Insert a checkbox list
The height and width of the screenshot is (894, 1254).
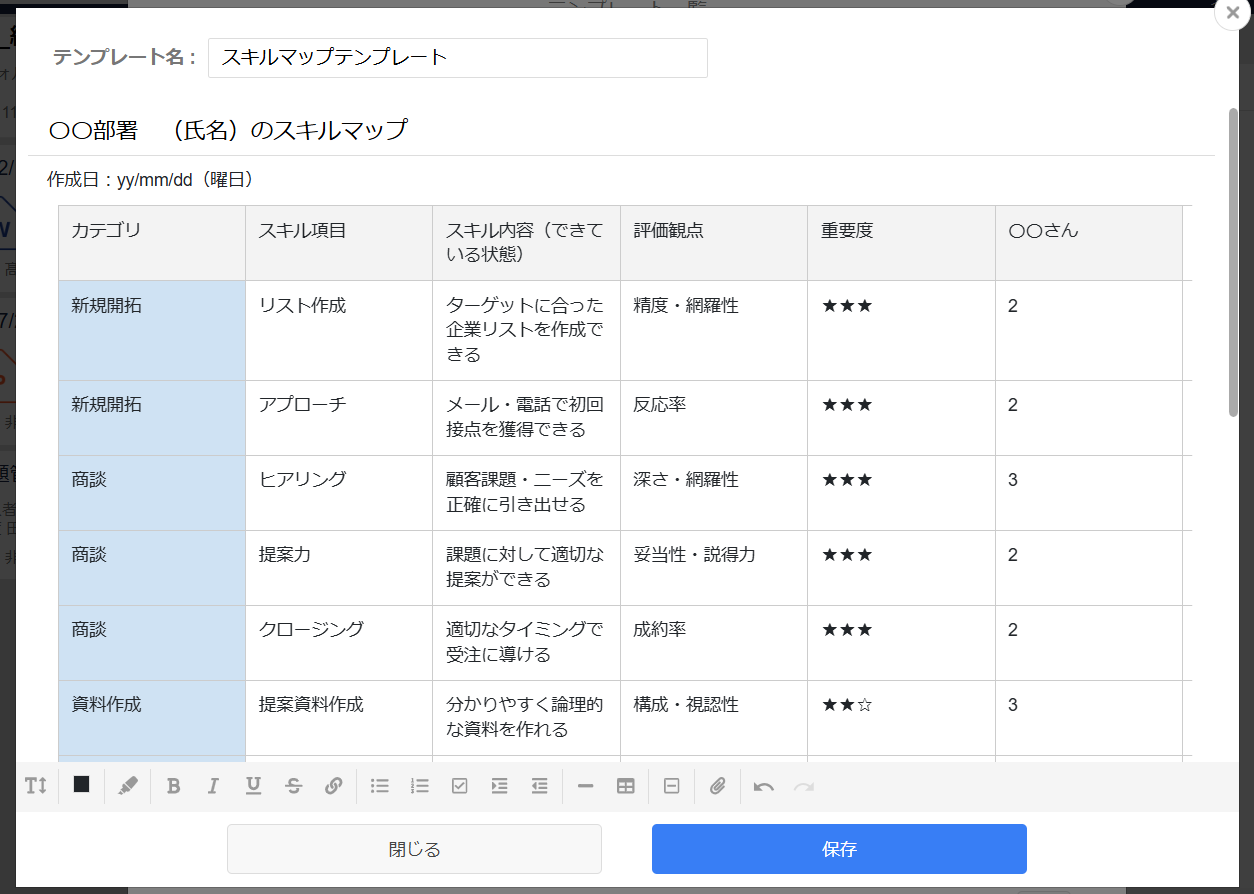460,786
